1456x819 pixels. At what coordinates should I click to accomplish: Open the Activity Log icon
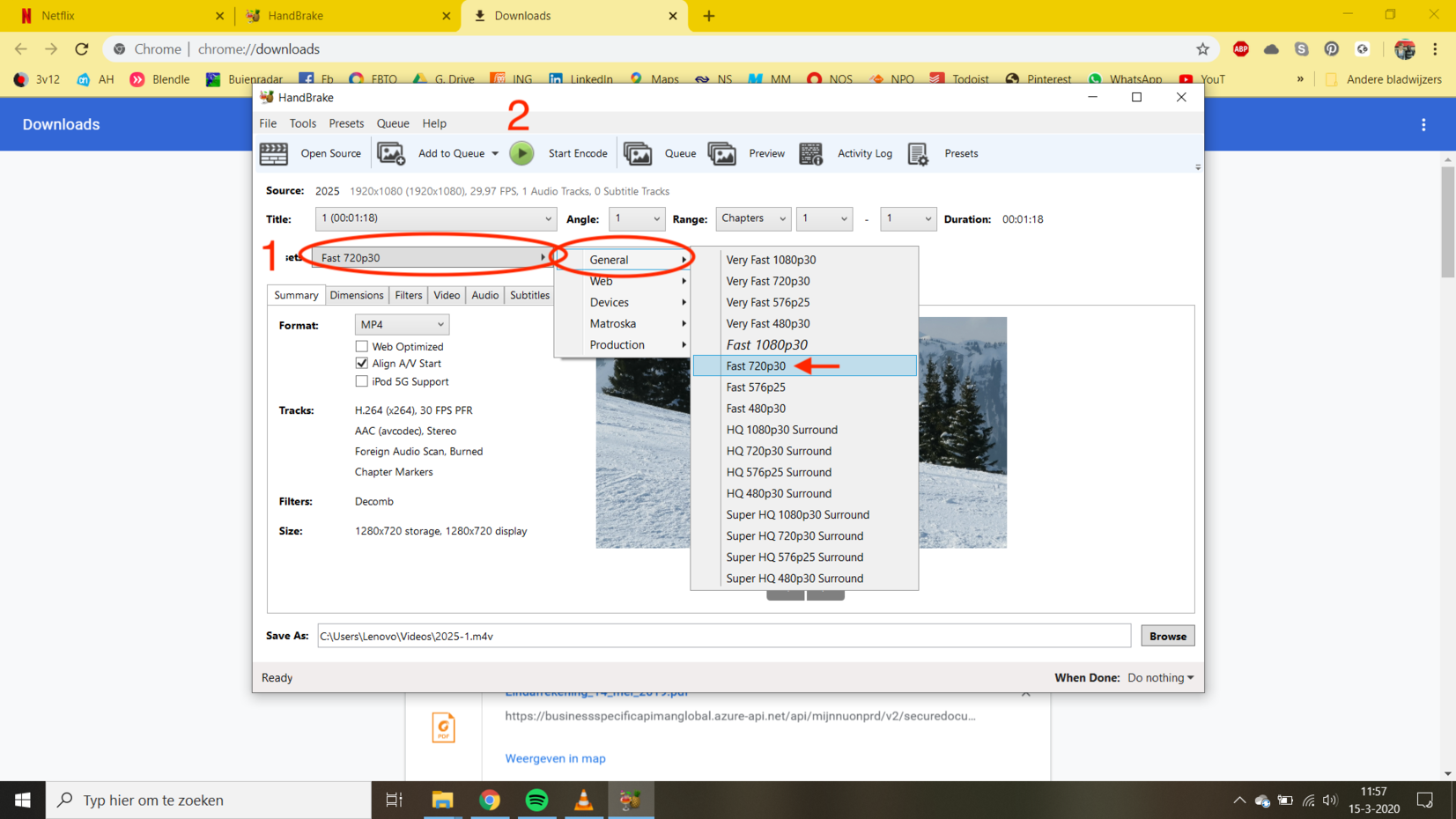pos(810,153)
